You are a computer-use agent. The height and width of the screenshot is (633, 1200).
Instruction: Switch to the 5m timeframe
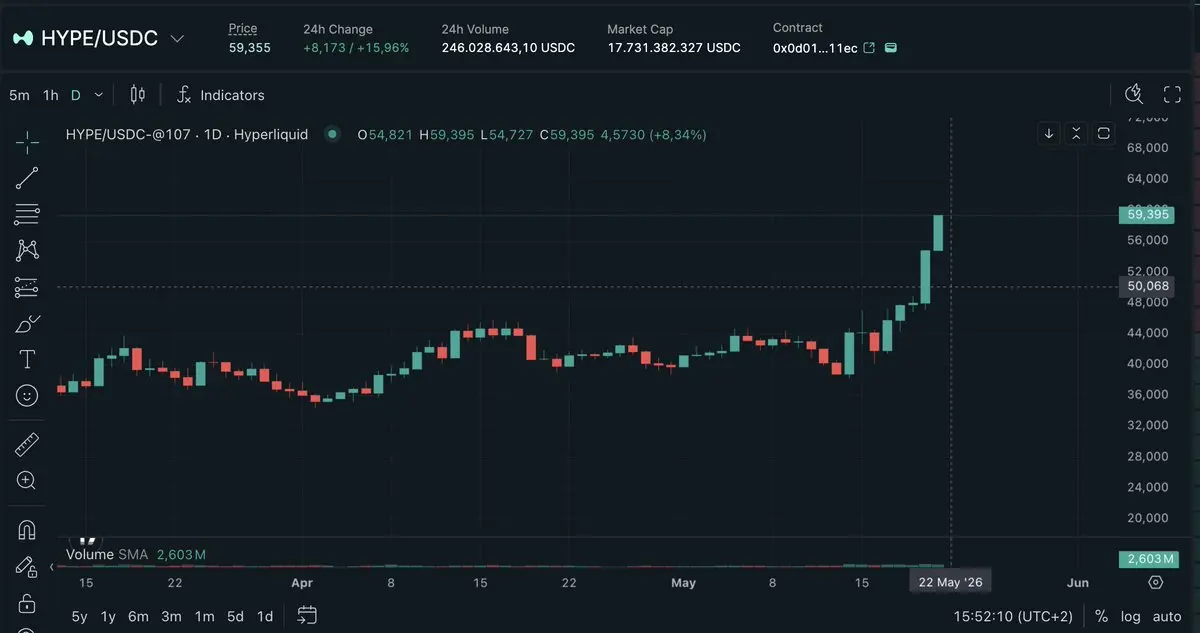pos(19,95)
